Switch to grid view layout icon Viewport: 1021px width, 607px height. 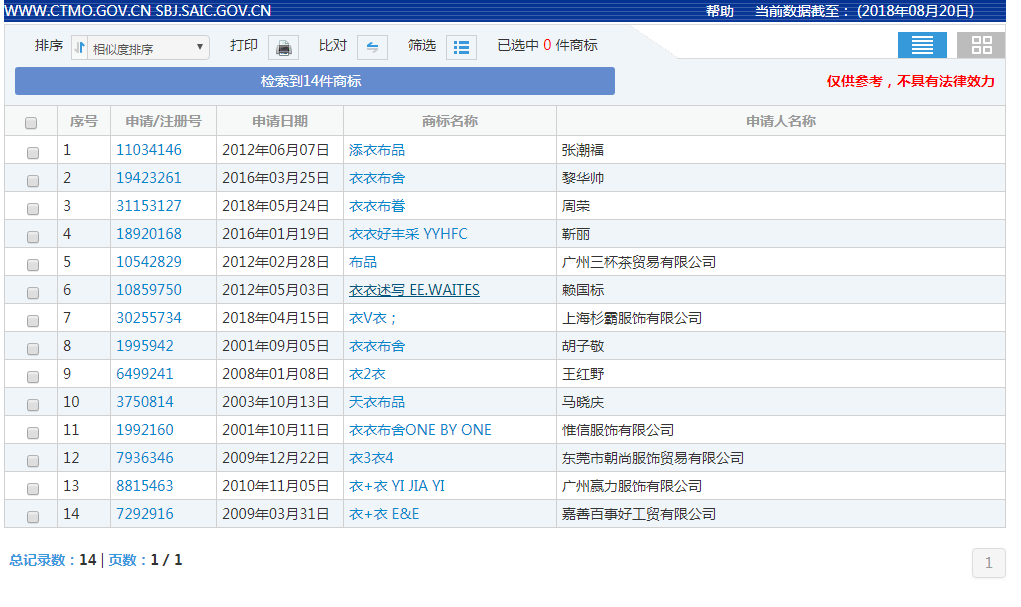[981, 45]
